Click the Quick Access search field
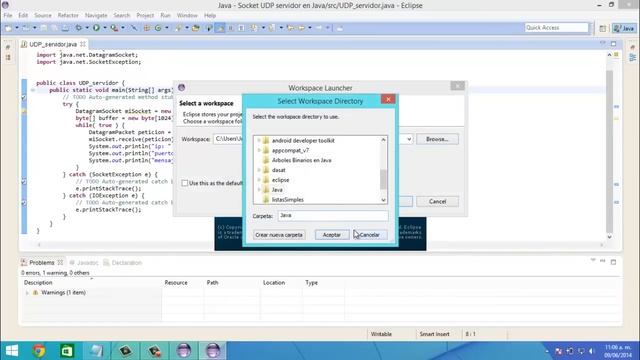 (556, 28)
